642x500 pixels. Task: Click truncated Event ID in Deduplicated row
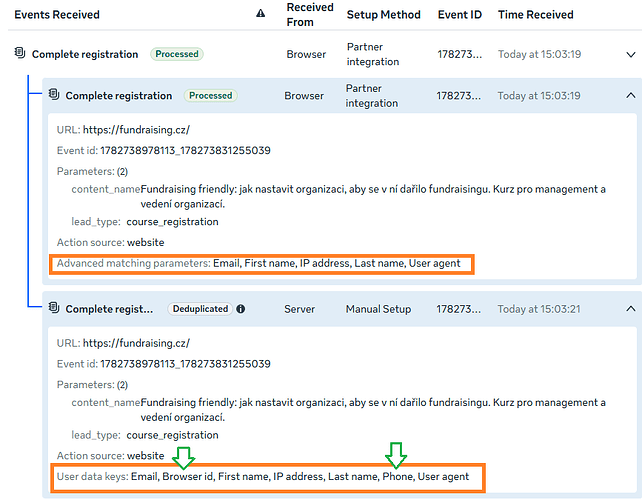pyautogui.click(x=459, y=309)
